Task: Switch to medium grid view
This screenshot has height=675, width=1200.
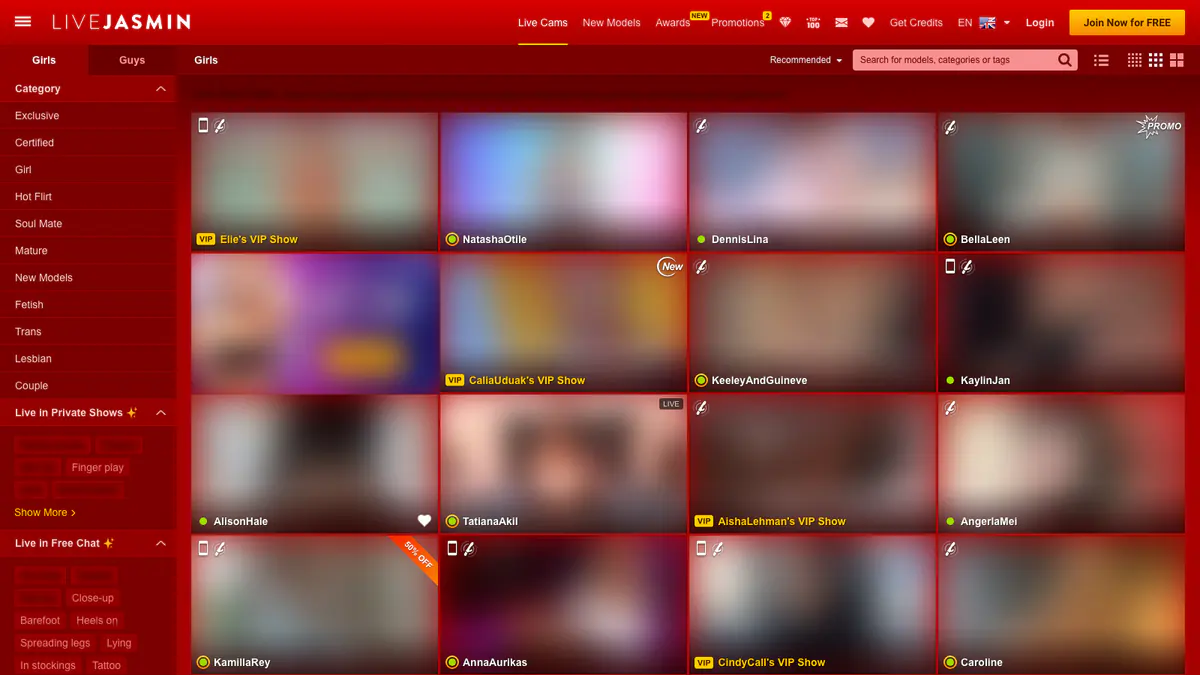Action: [1156, 60]
